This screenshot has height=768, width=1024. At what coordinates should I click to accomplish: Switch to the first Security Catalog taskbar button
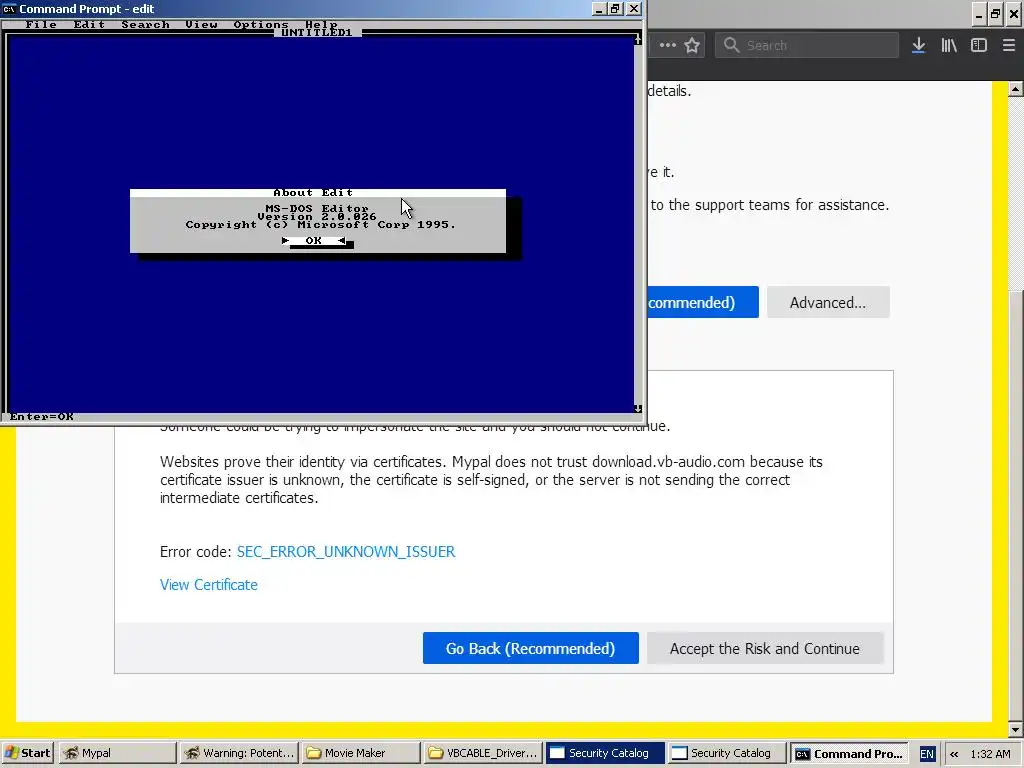click(x=605, y=753)
